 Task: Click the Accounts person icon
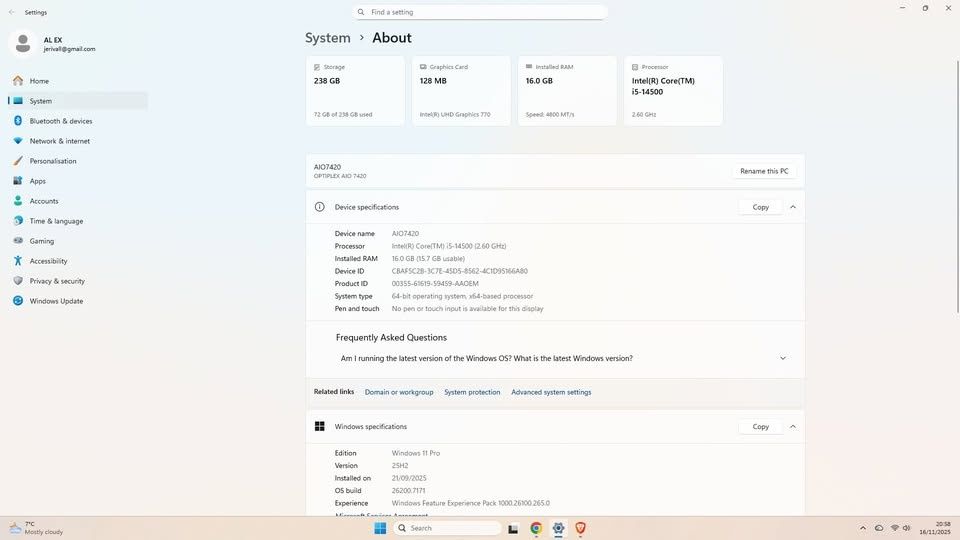18,201
